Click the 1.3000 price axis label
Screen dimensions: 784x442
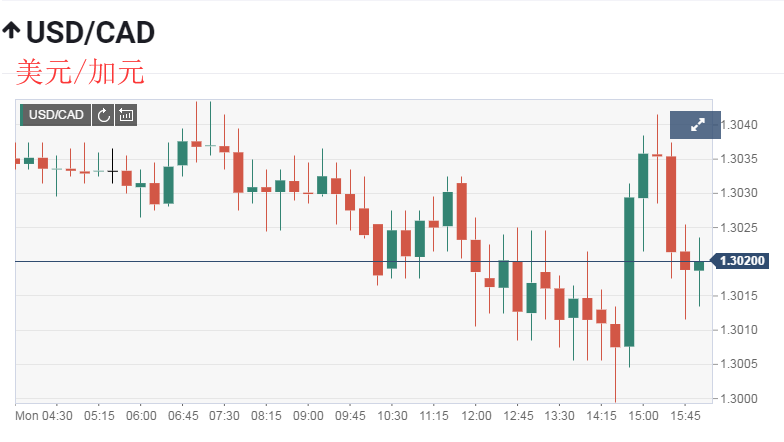(738, 399)
